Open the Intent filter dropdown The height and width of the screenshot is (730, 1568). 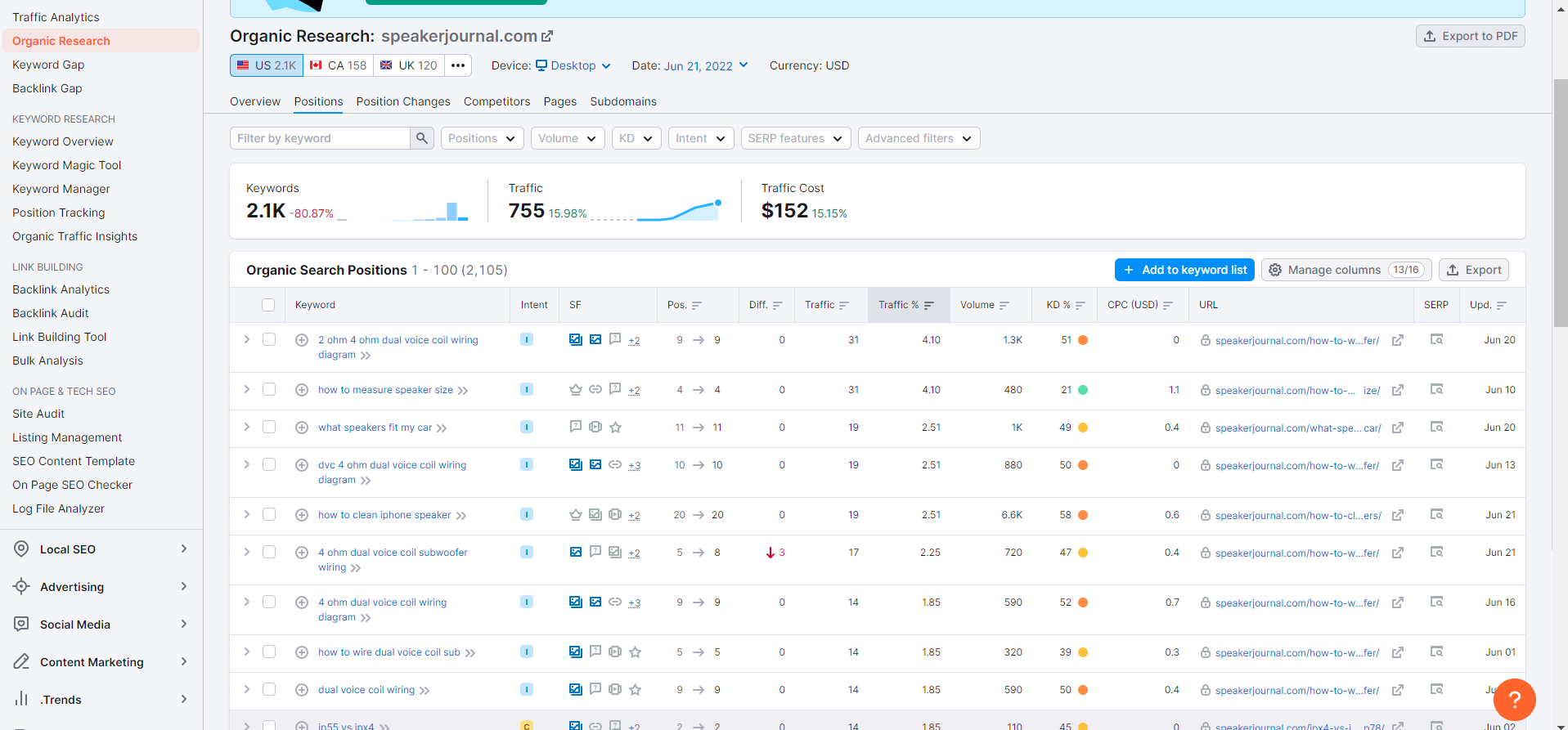coord(701,138)
